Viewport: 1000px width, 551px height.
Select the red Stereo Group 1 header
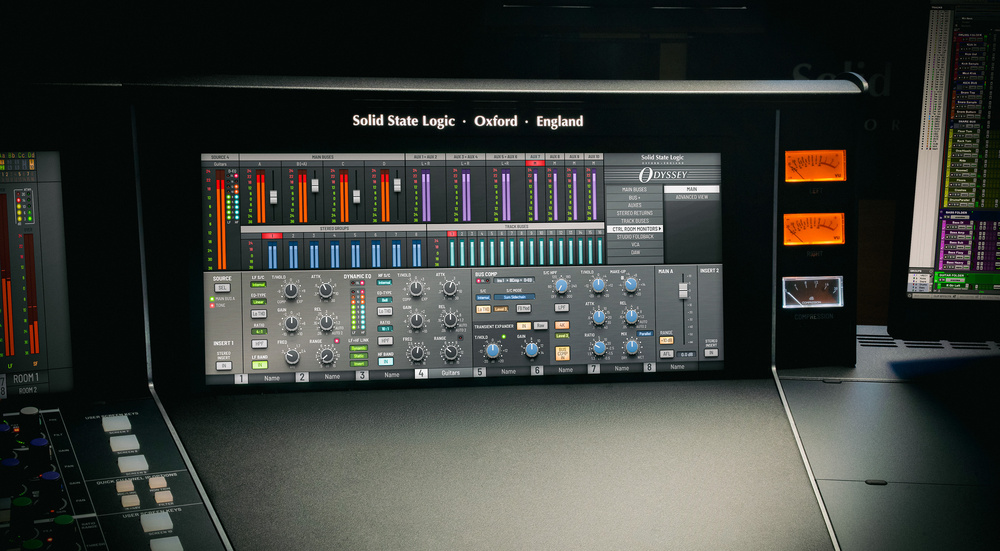pyautogui.click(x=272, y=236)
